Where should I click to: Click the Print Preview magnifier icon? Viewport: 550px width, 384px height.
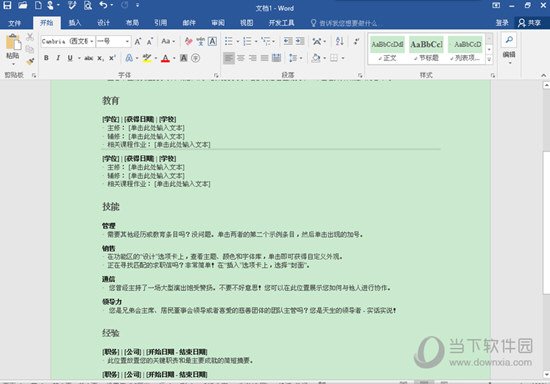pos(88,5)
